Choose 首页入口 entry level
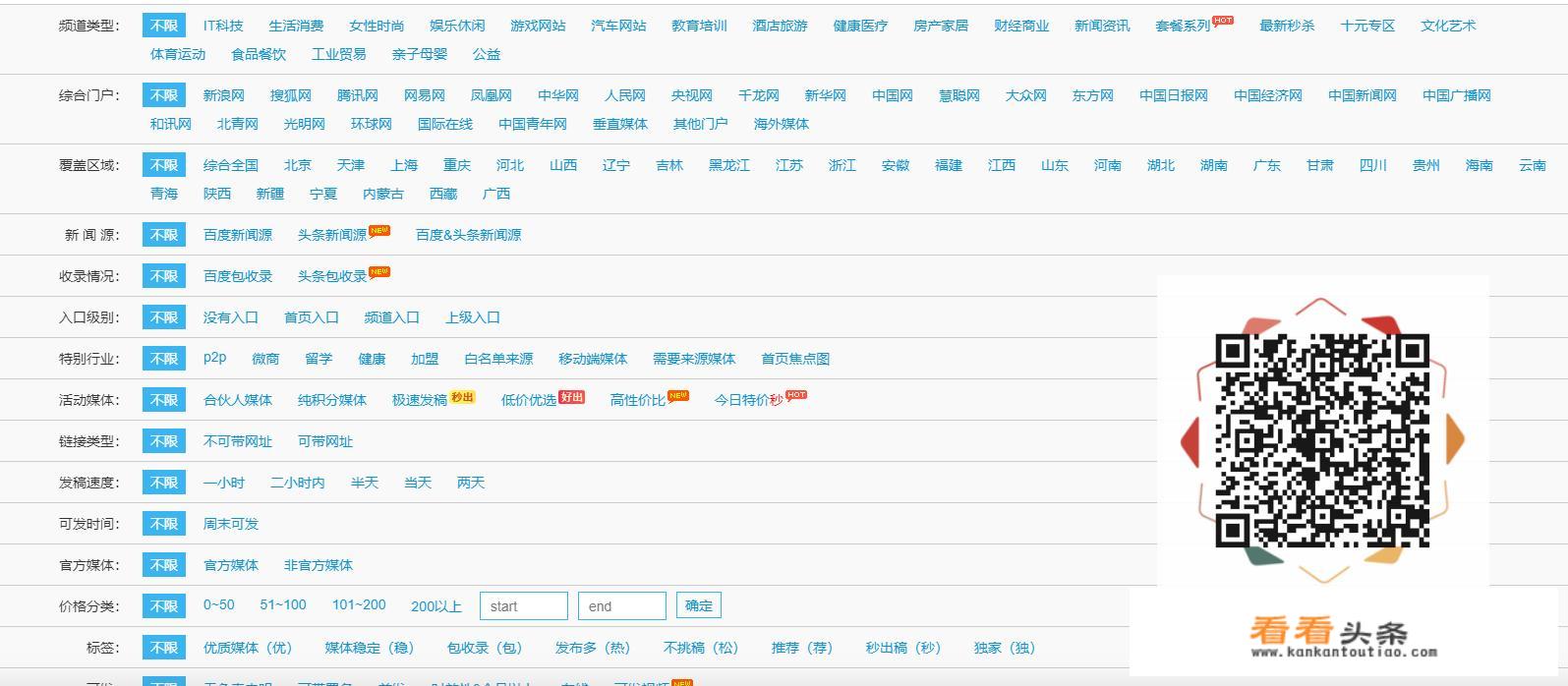The height and width of the screenshot is (686, 1568). click(x=312, y=317)
